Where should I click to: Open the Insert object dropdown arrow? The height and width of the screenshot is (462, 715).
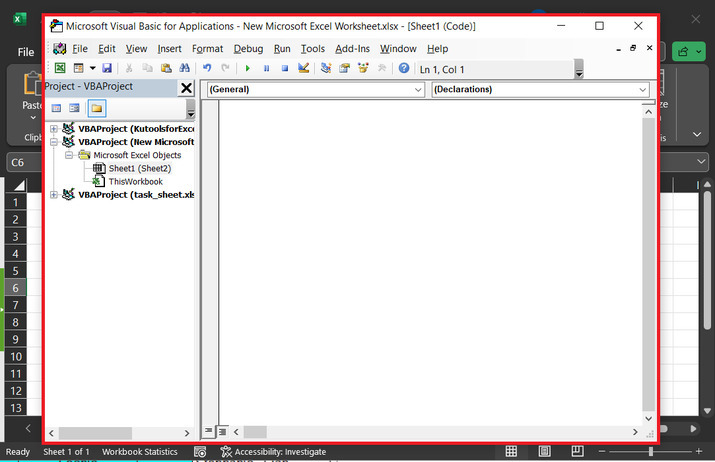click(93, 68)
